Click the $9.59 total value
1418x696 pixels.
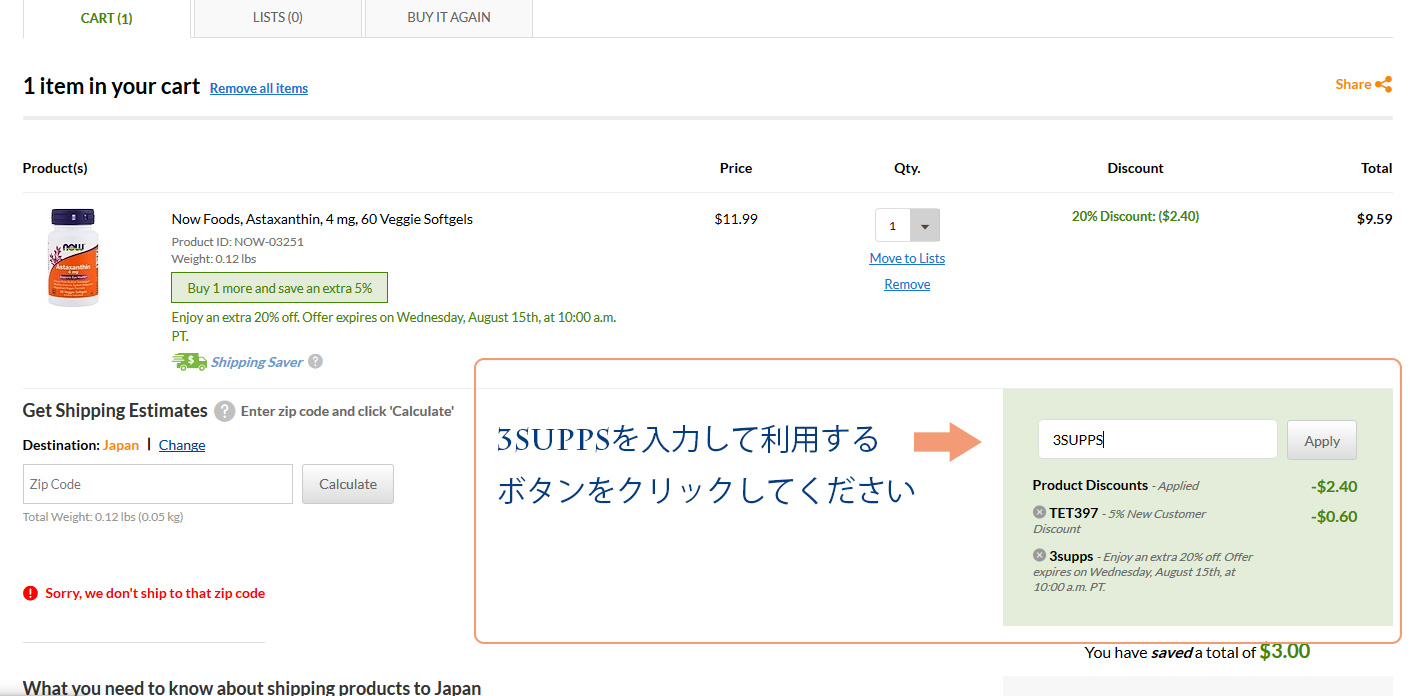pos(1375,219)
